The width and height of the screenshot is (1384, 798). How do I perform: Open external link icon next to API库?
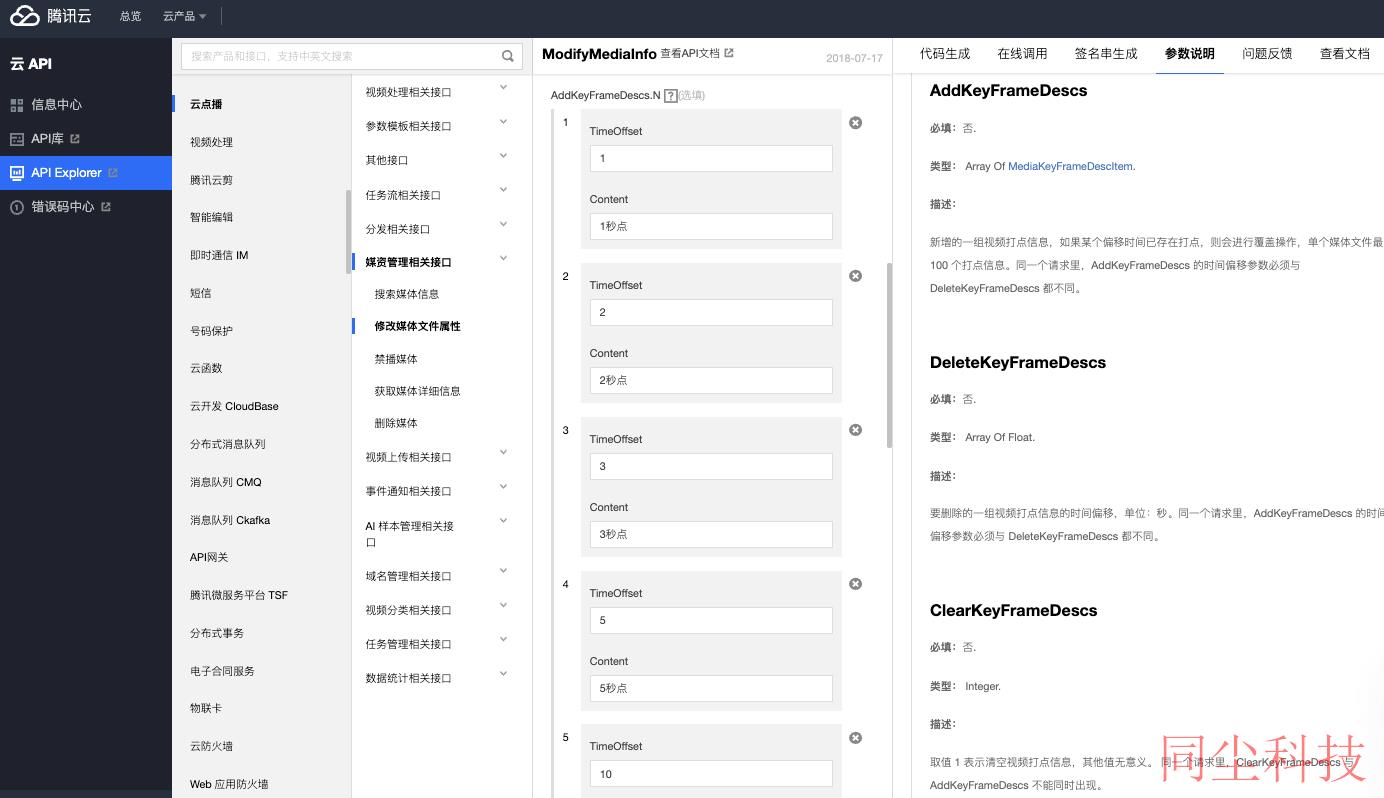click(x=75, y=139)
